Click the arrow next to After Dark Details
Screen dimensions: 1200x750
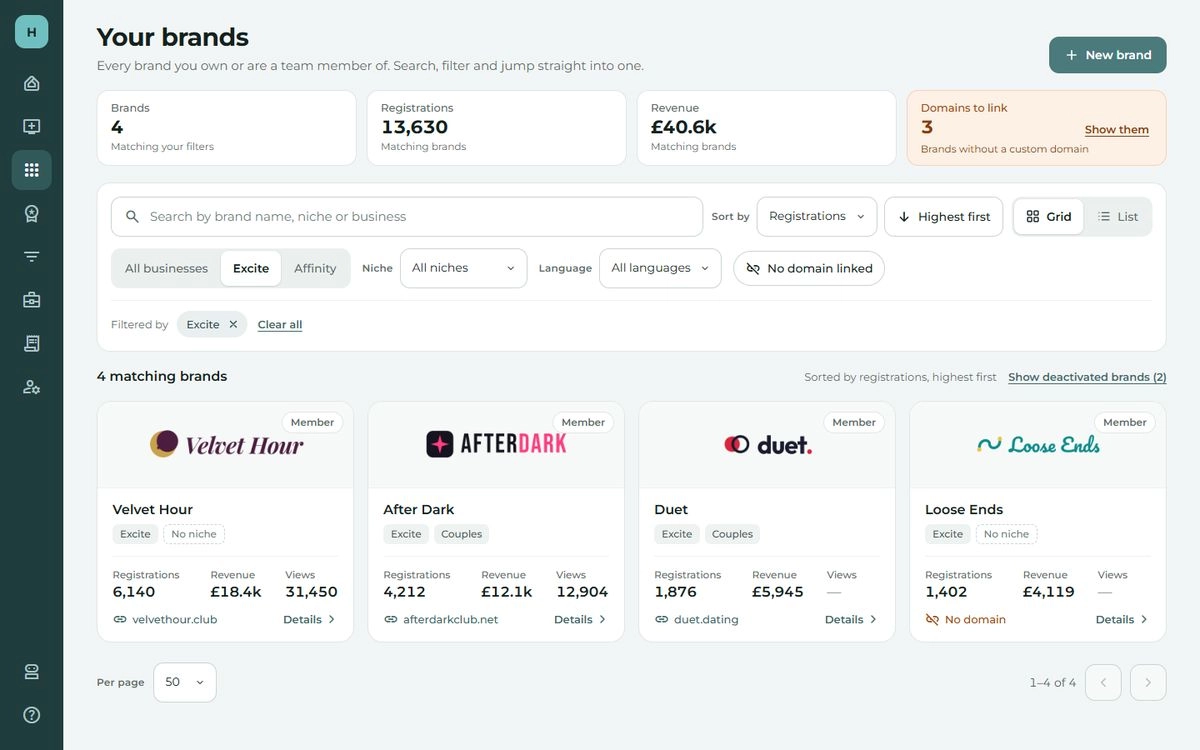(x=603, y=620)
